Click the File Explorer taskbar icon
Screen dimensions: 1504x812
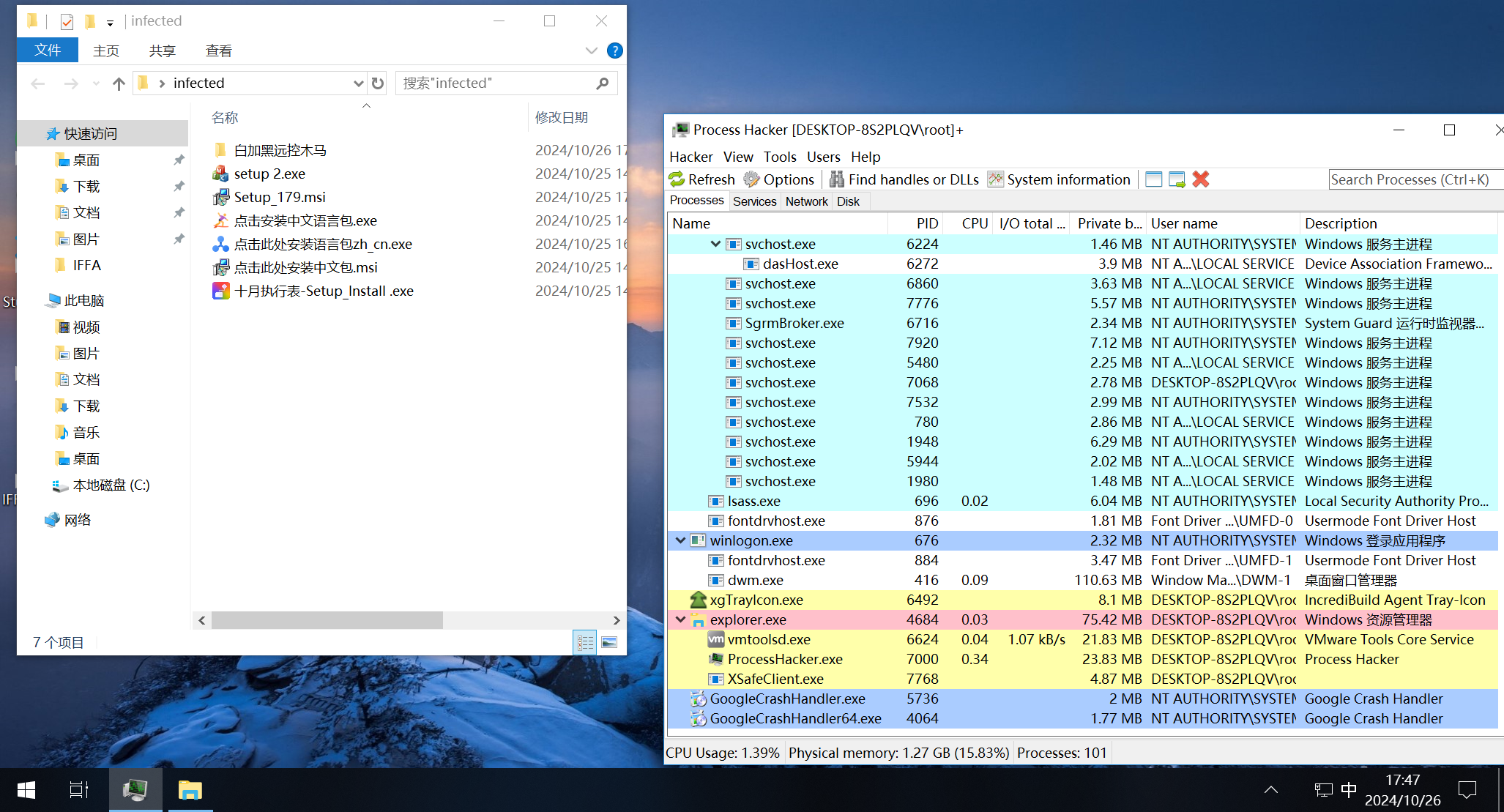click(190, 790)
